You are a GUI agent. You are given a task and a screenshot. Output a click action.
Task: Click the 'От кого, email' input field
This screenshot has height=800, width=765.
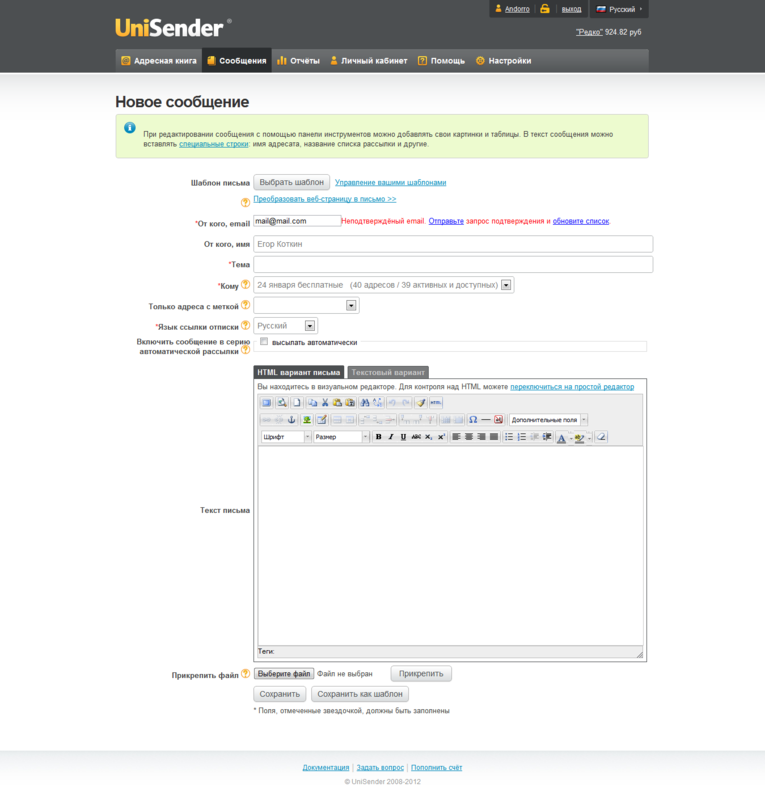point(297,221)
